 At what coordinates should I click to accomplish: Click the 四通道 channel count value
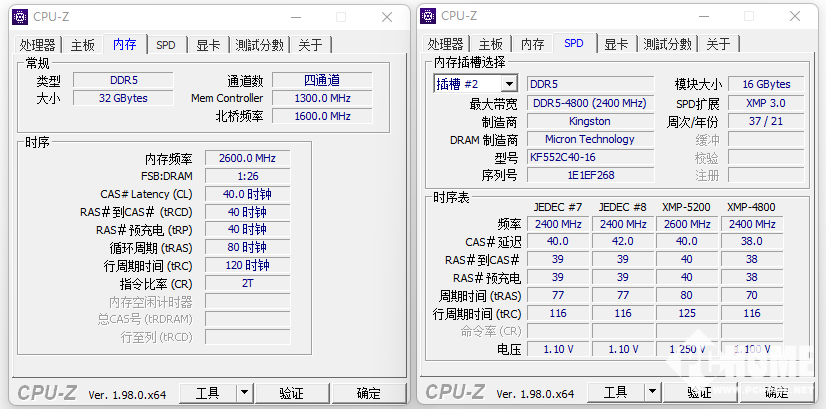(x=322, y=80)
